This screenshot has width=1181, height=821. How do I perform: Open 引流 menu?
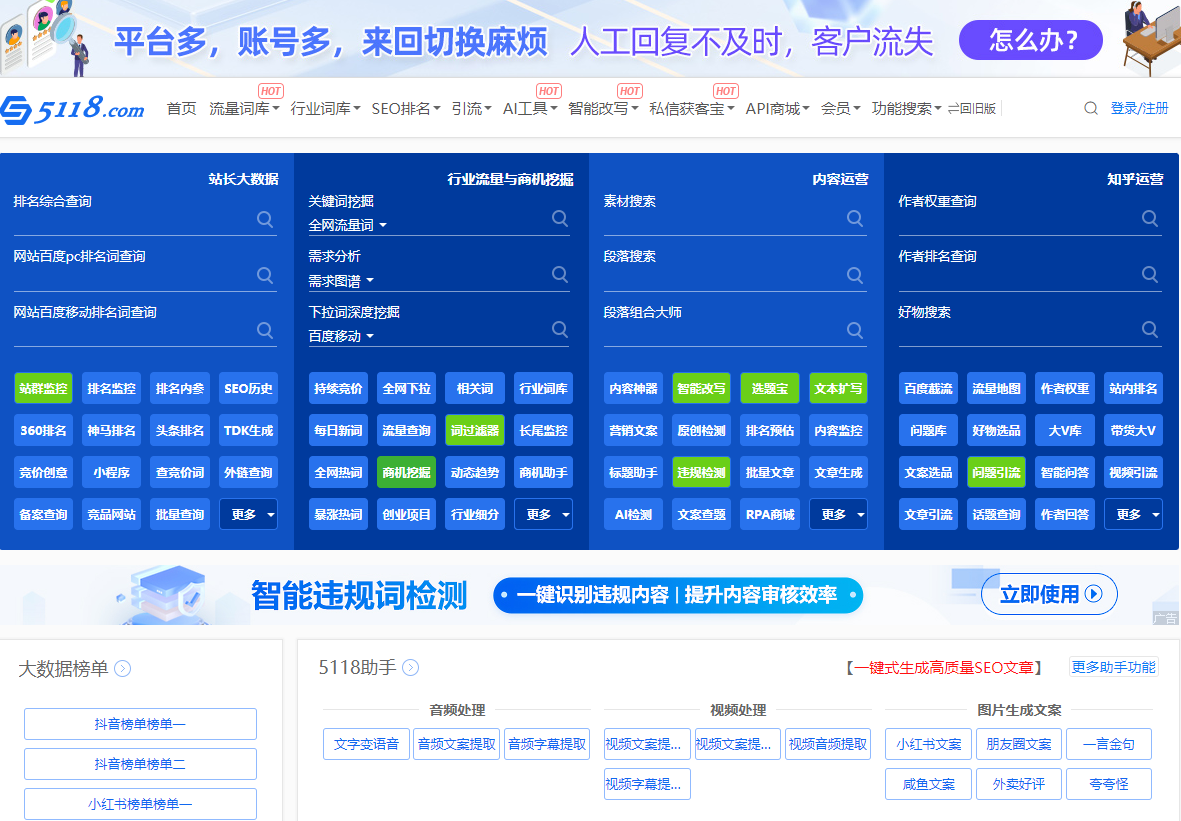tap(471, 108)
